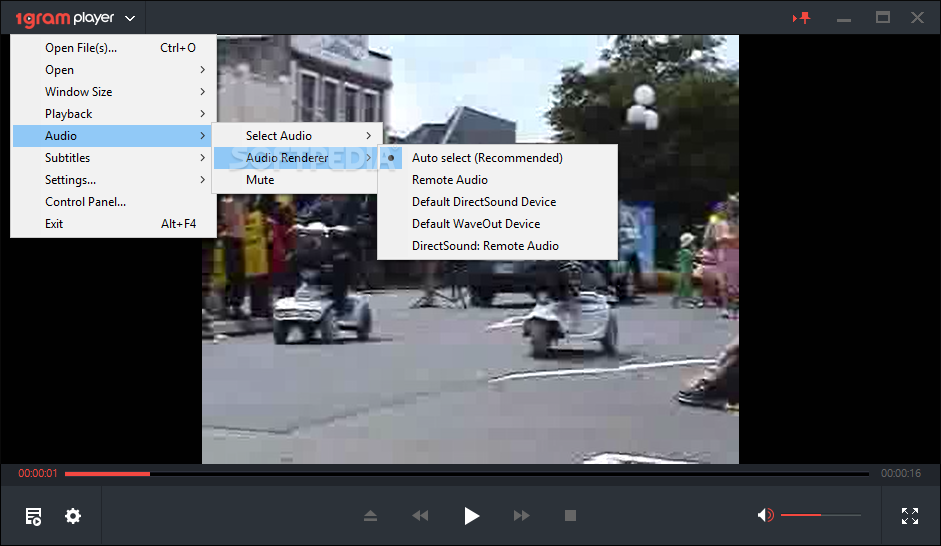Open the playlist panel icon

pyautogui.click(x=34, y=516)
